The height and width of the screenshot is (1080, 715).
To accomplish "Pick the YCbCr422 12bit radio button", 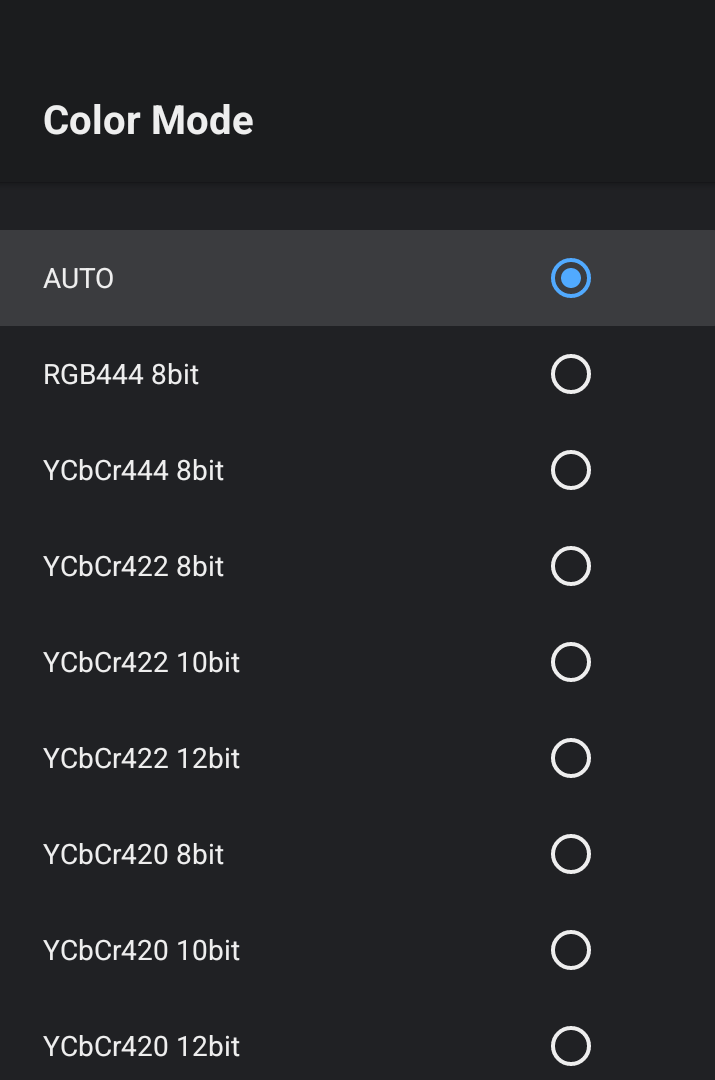I will click(571, 758).
